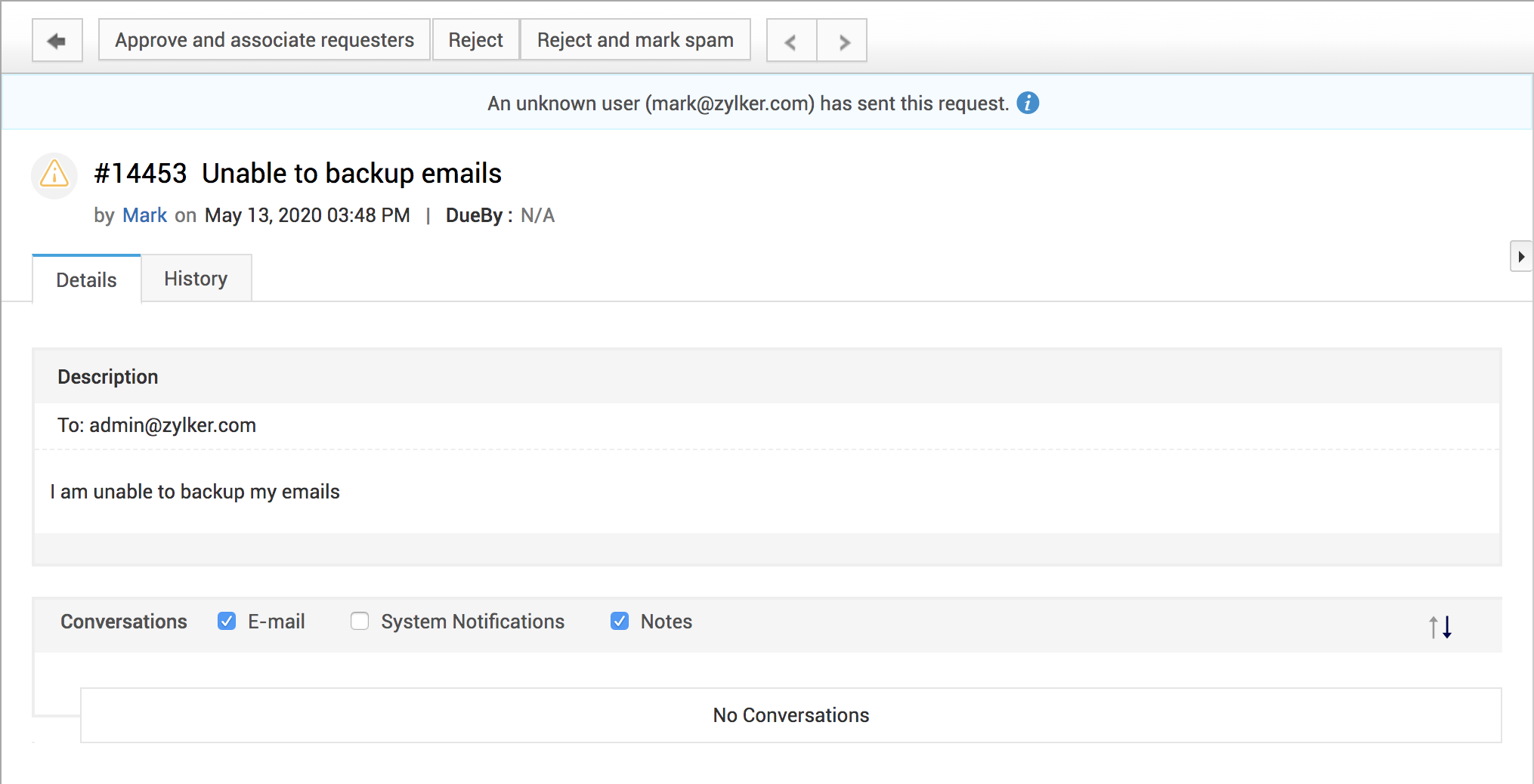This screenshot has width=1534, height=784.
Task: Toggle the conversation sort order arrows
Action: (1440, 626)
